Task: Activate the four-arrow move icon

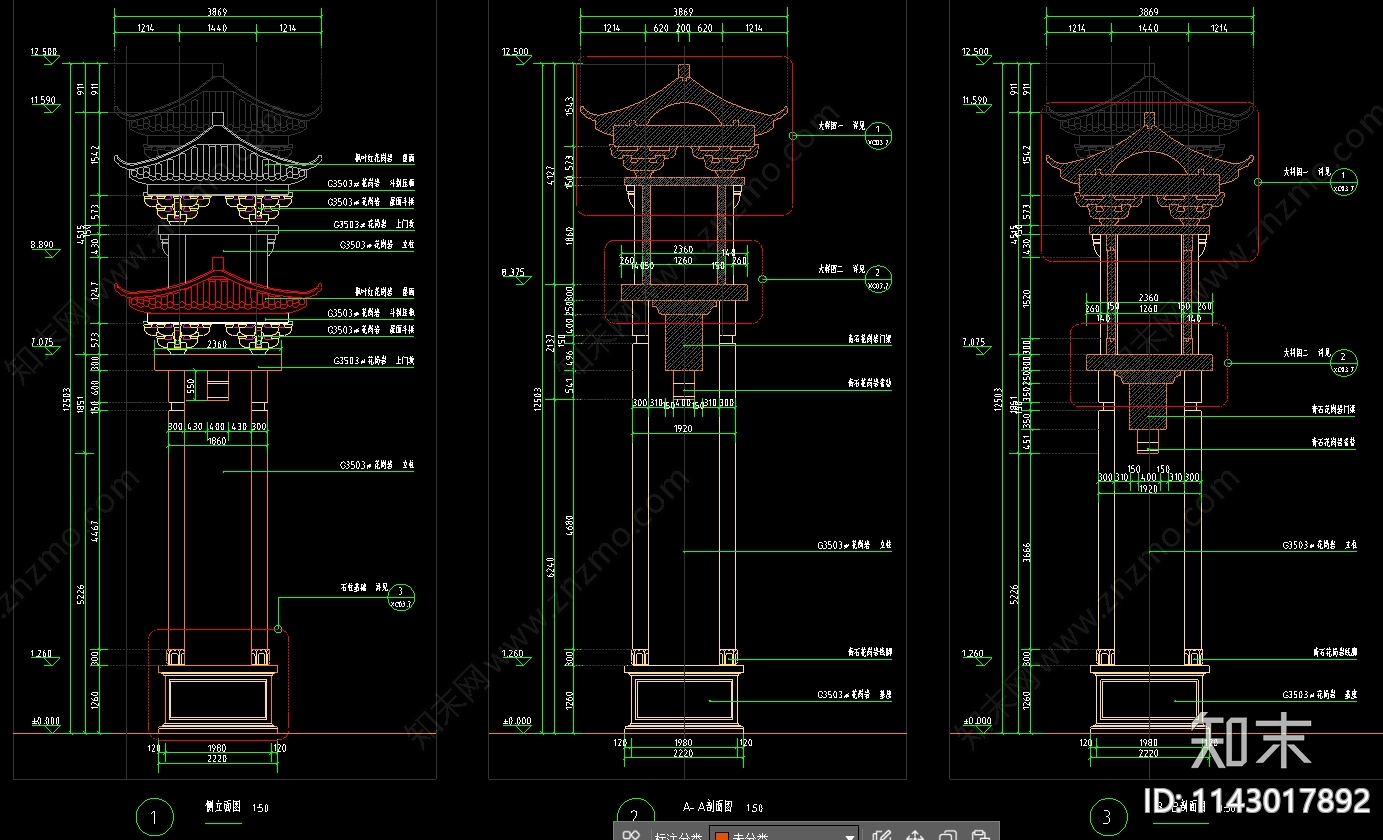Action: coord(914,835)
